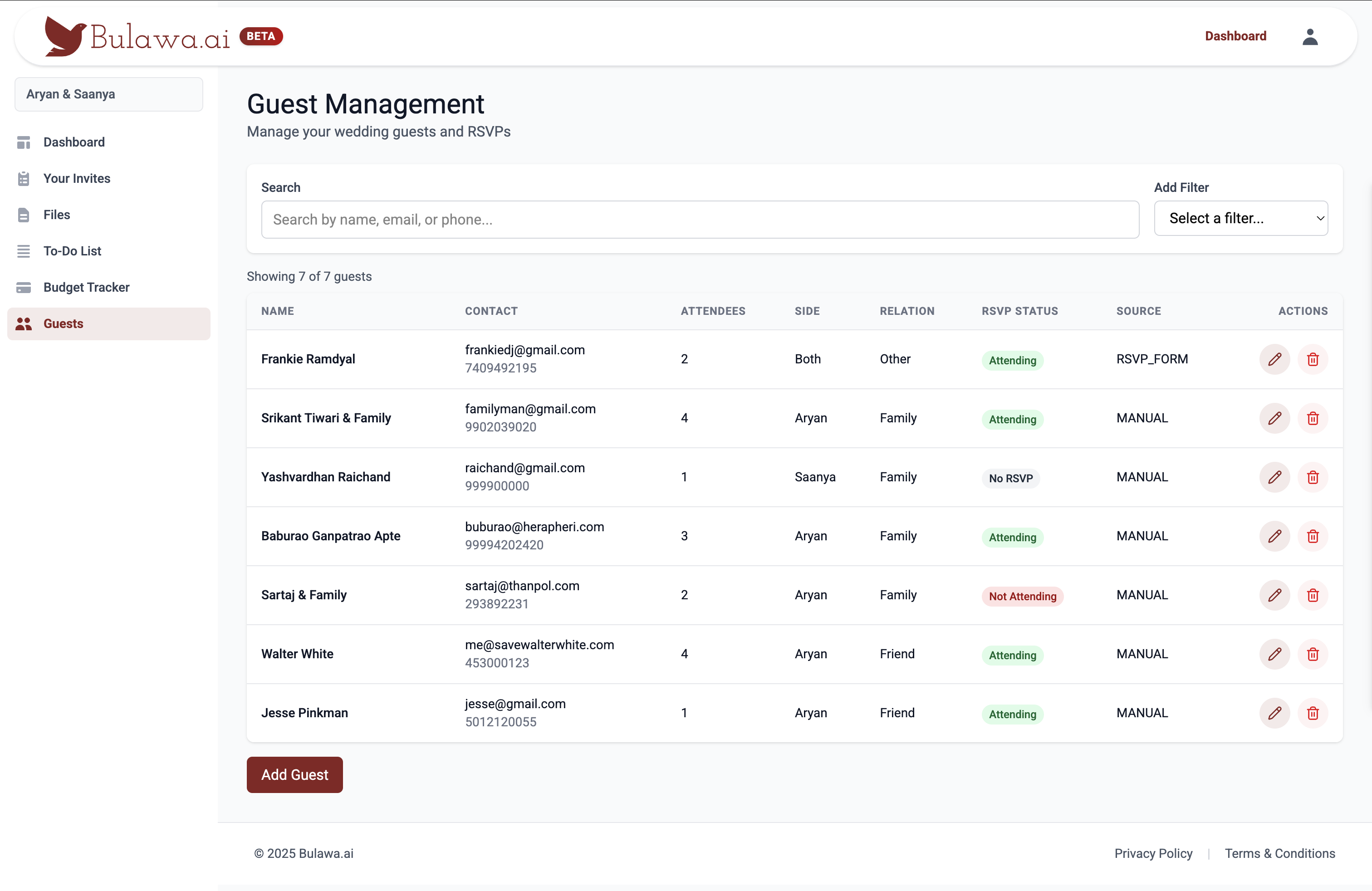Click the edit pencil for Frankie Ramdyal
The width and height of the screenshot is (1372, 891).
[1274, 359]
